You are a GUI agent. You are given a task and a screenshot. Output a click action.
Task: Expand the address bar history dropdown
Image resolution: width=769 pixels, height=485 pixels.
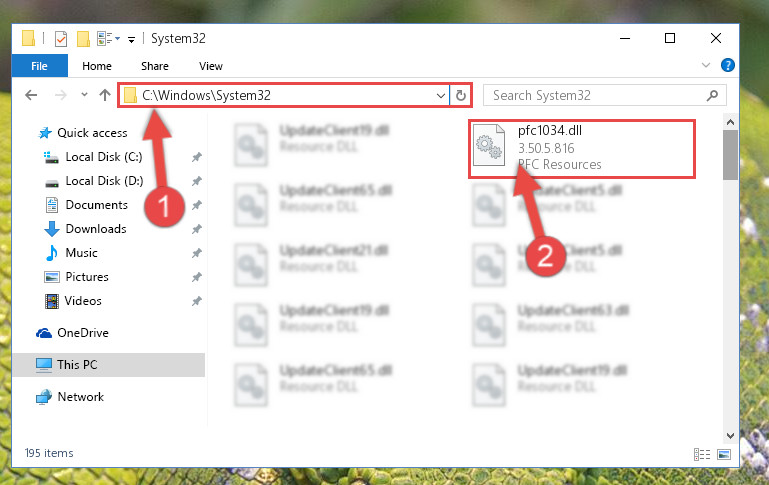(440, 95)
